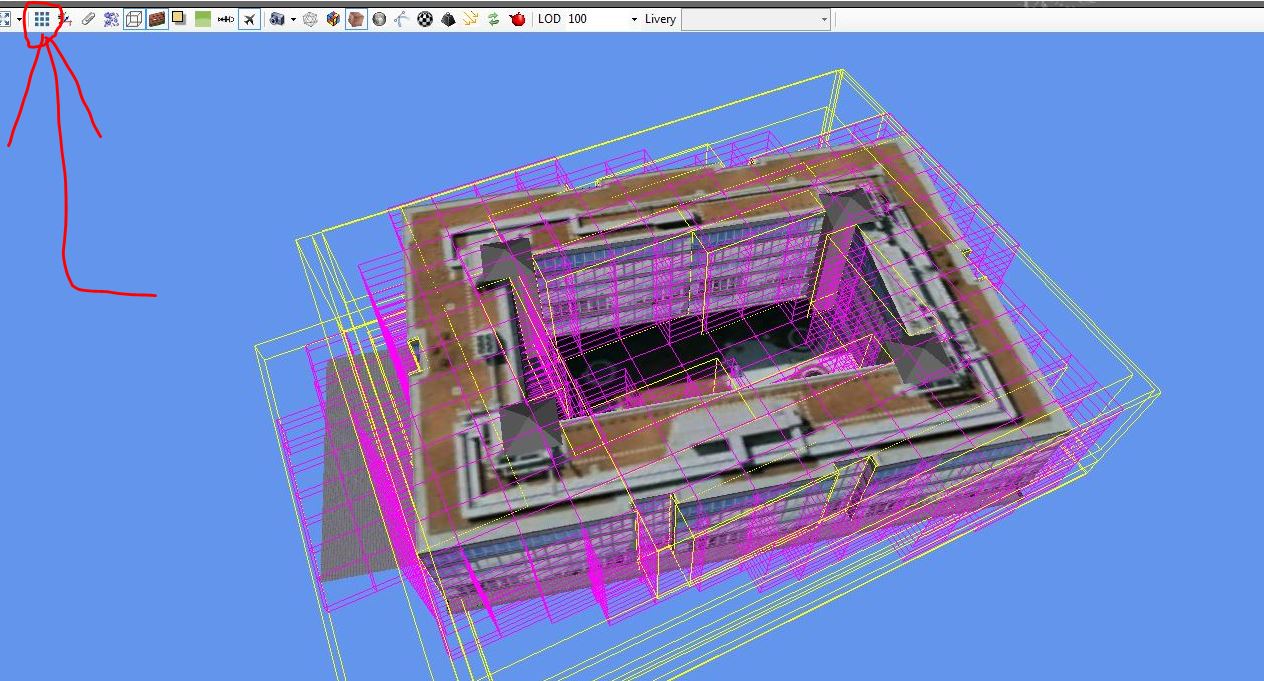This screenshot has height=681, width=1264.
Task: Click the tan shadow square icon
Action: click(179, 19)
